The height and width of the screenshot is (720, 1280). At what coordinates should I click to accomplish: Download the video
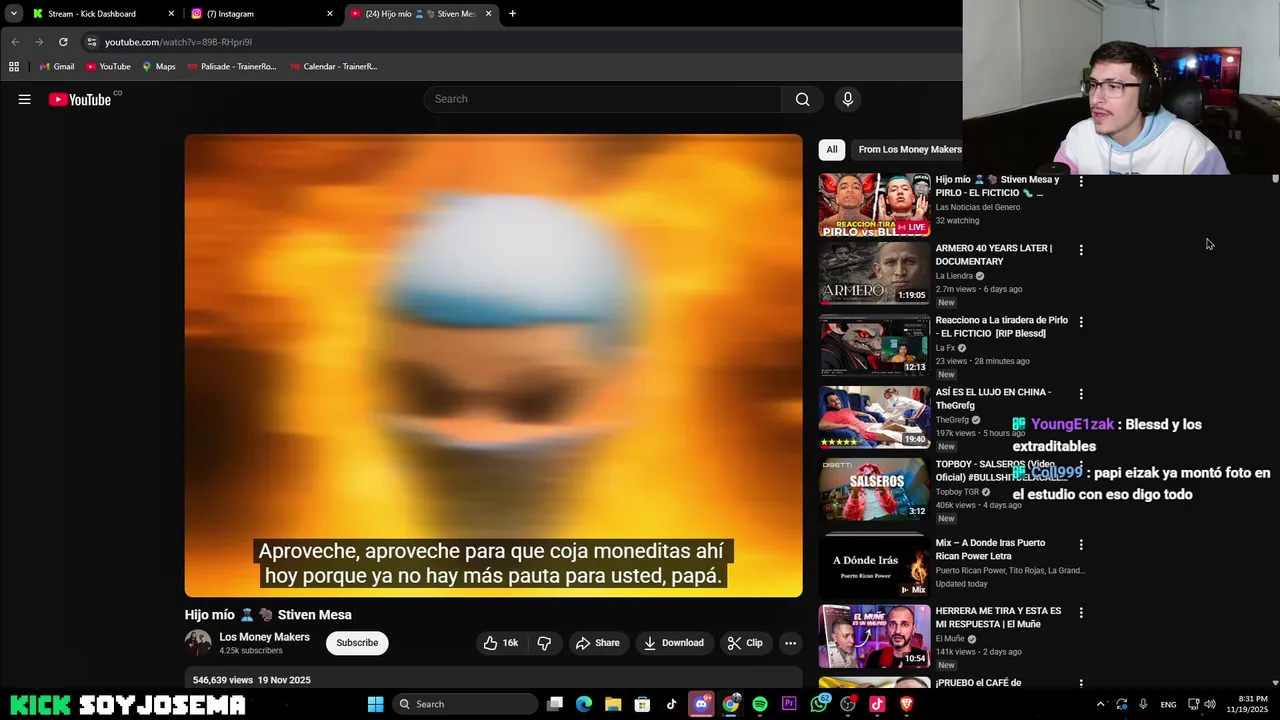coord(673,643)
